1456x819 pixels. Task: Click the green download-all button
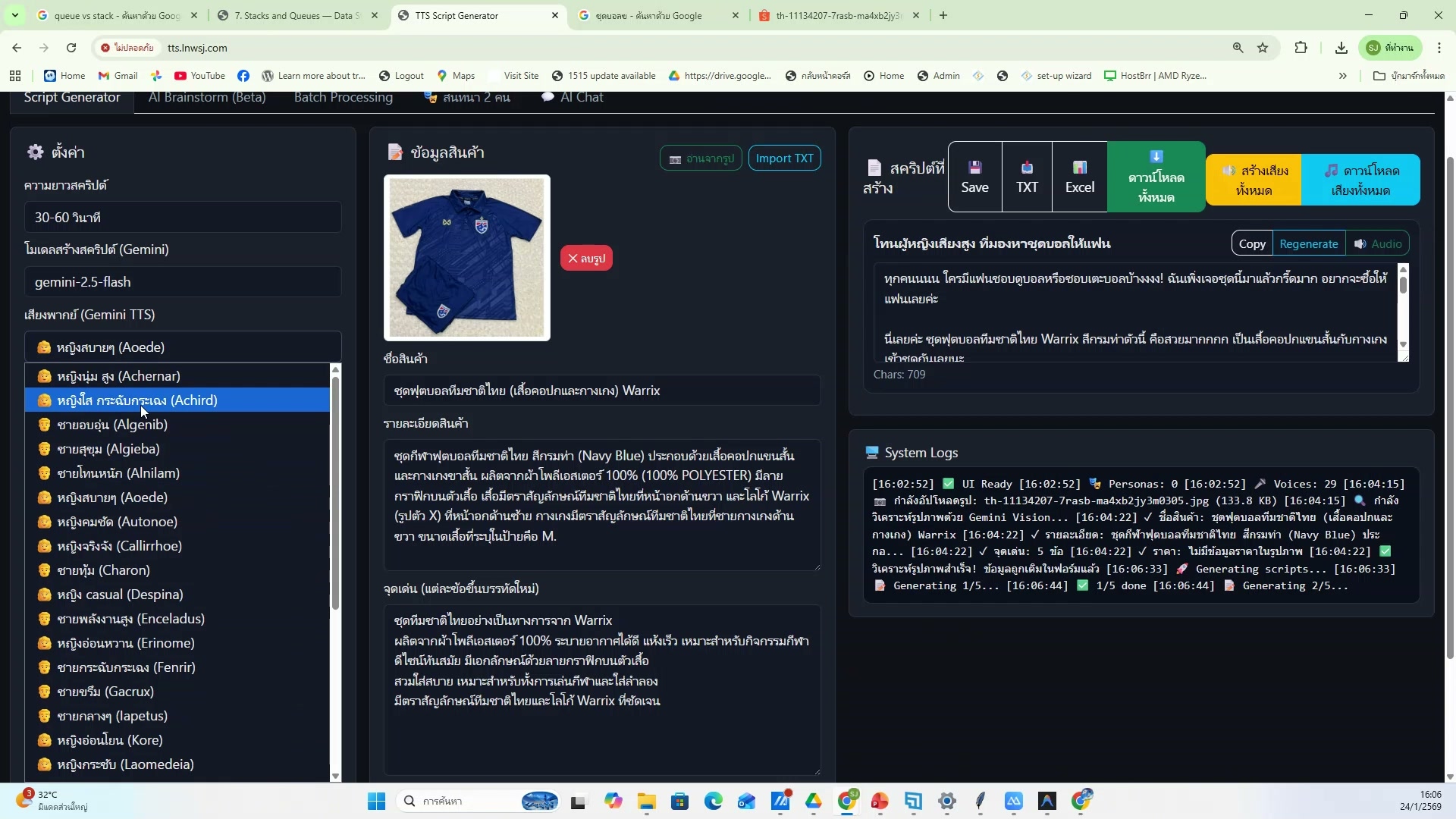point(1156,177)
